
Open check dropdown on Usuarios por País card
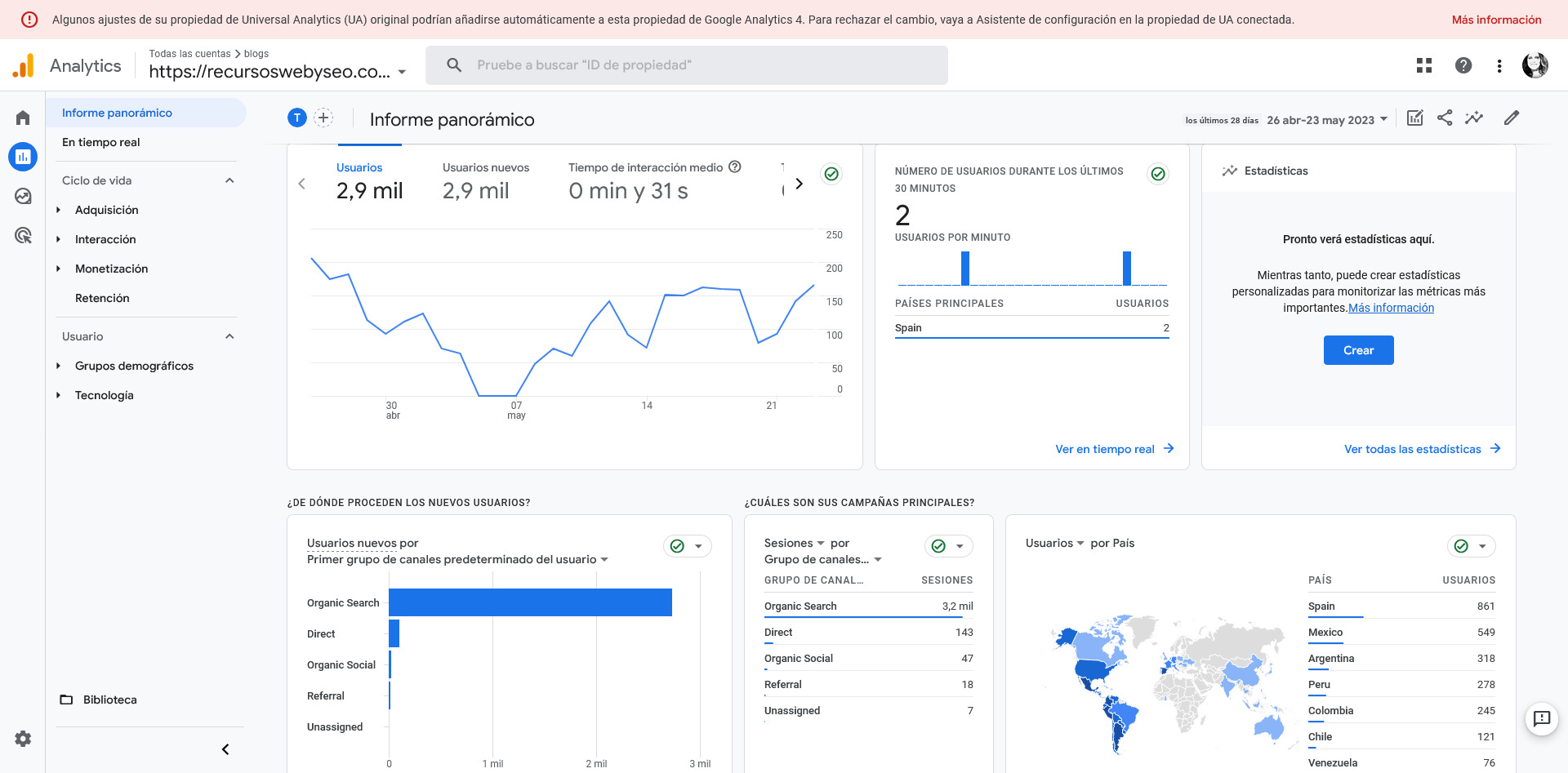[1472, 546]
